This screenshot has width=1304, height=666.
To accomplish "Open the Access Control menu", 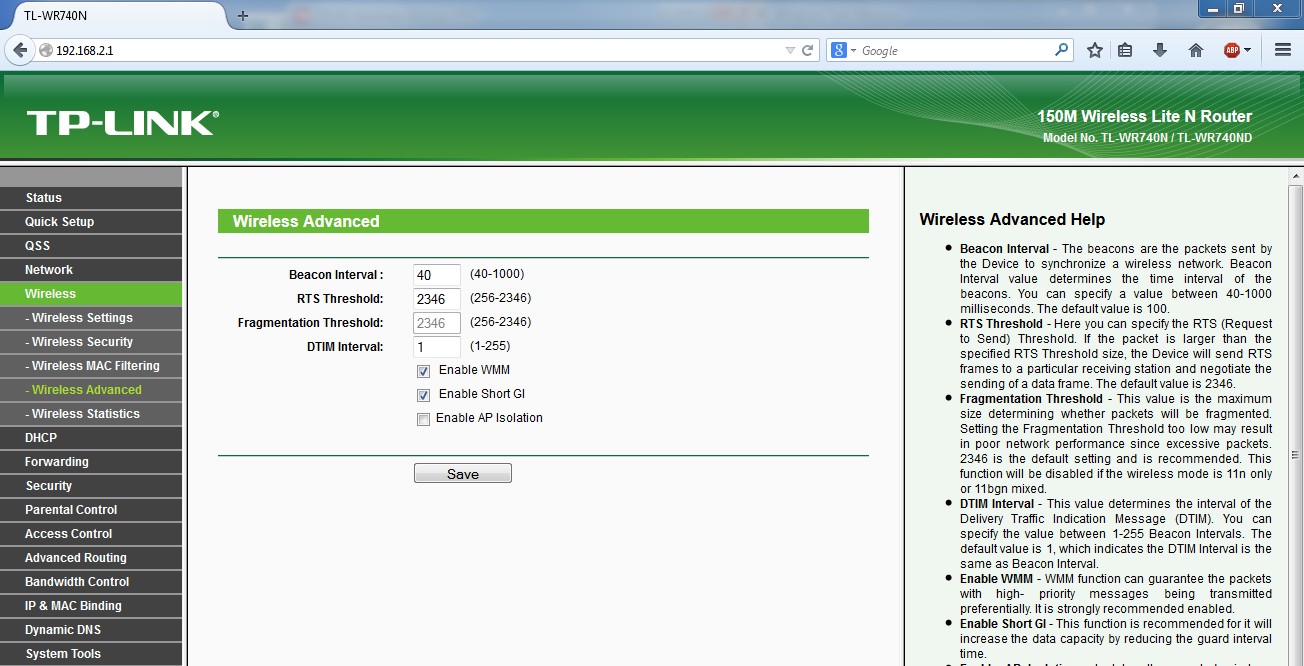I will tap(91, 534).
